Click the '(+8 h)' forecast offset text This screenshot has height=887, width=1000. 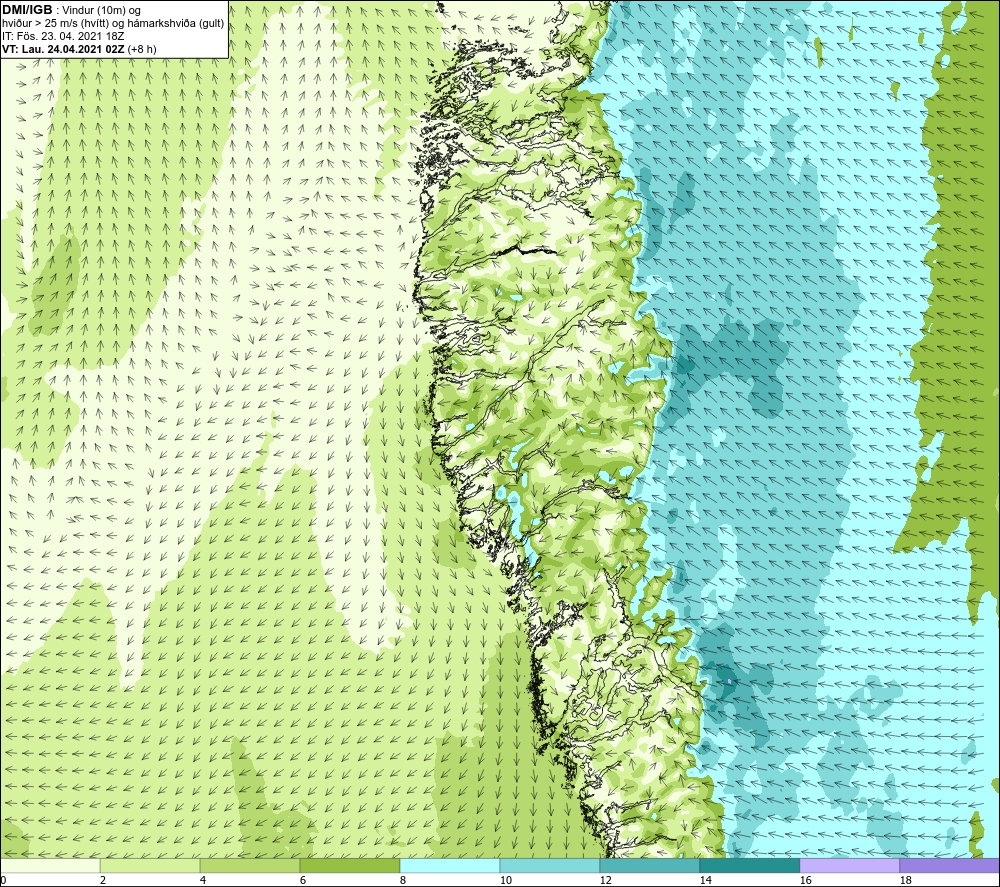coord(142,48)
